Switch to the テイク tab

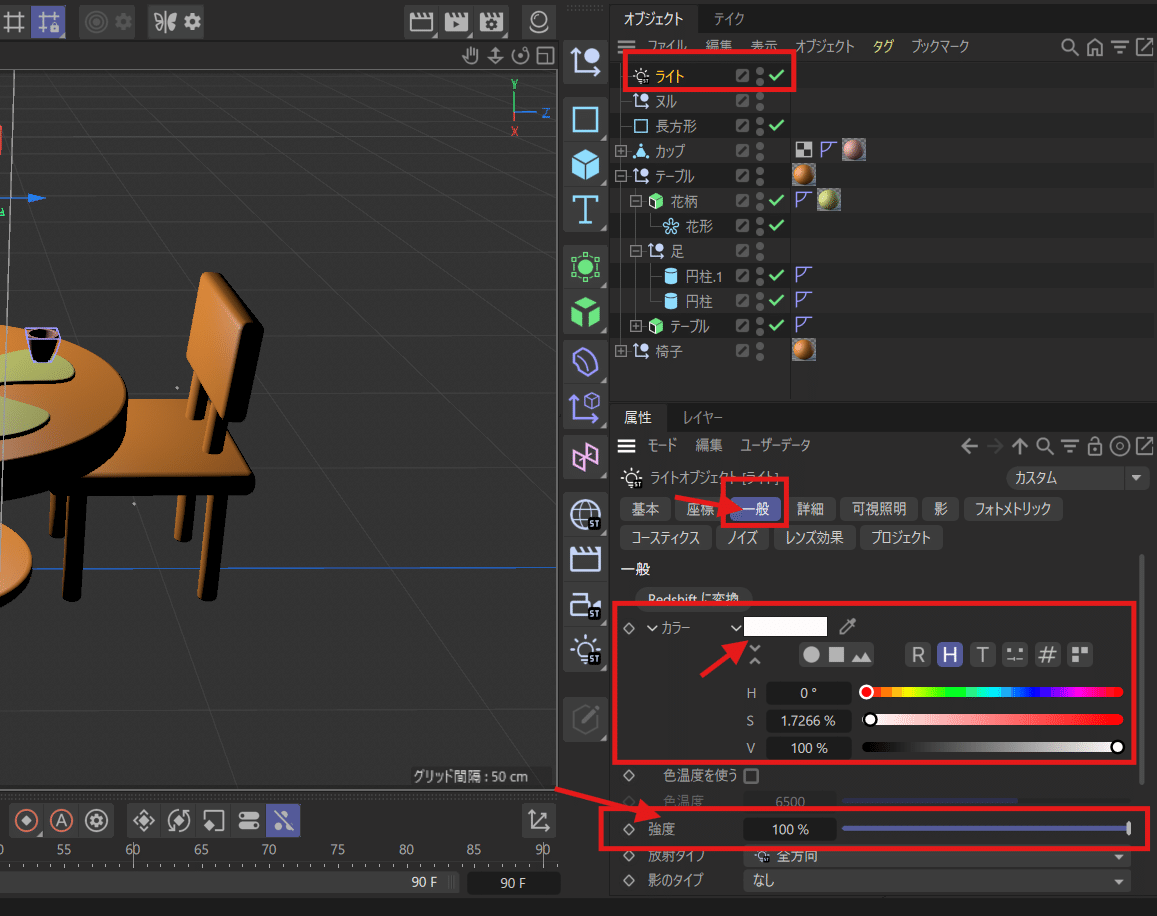point(728,19)
